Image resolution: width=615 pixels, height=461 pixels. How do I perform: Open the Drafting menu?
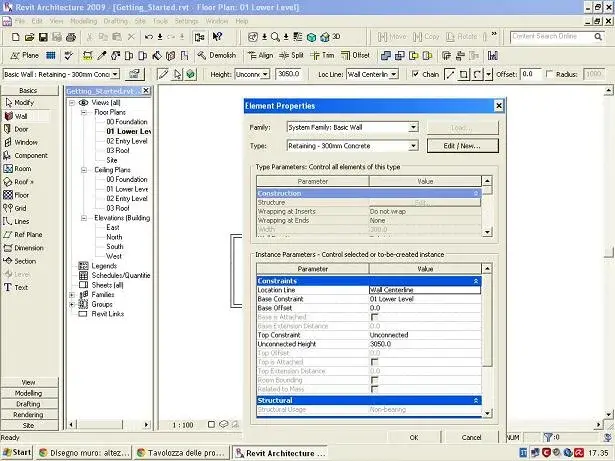point(116,21)
